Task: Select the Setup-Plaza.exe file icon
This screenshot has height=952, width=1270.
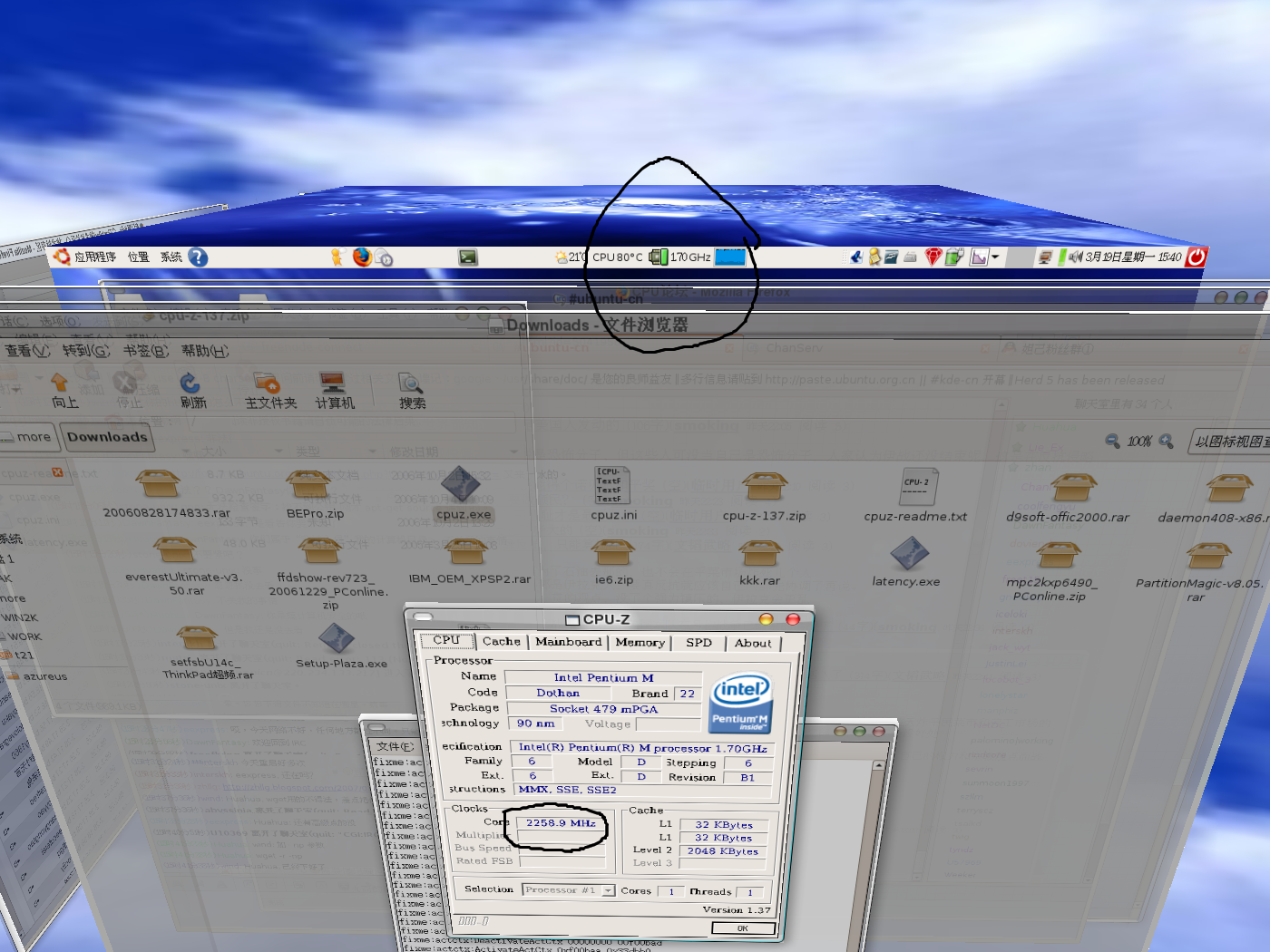Action: pos(337,639)
